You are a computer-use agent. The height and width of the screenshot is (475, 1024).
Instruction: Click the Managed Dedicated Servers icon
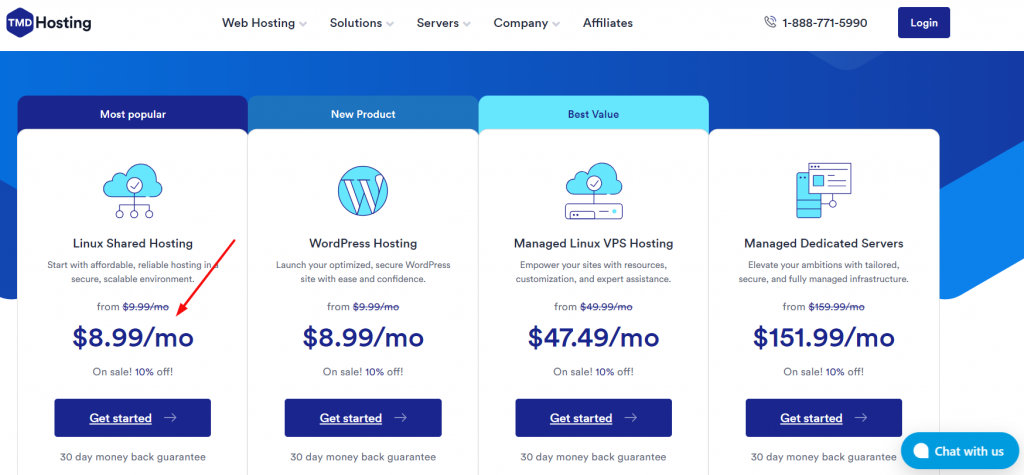tap(823, 190)
